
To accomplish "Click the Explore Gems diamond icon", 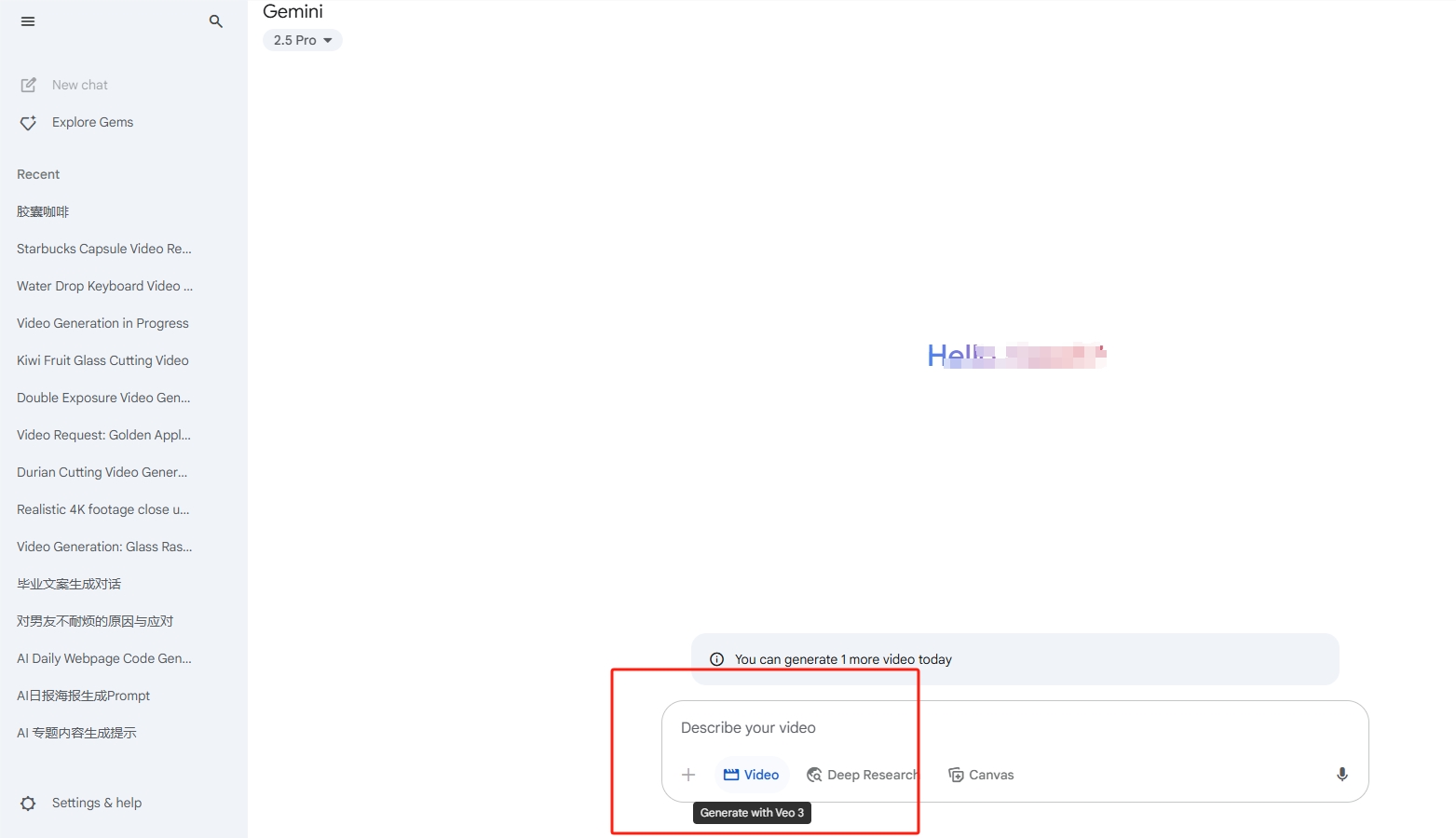I will pyautogui.click(x=29, y=123).
